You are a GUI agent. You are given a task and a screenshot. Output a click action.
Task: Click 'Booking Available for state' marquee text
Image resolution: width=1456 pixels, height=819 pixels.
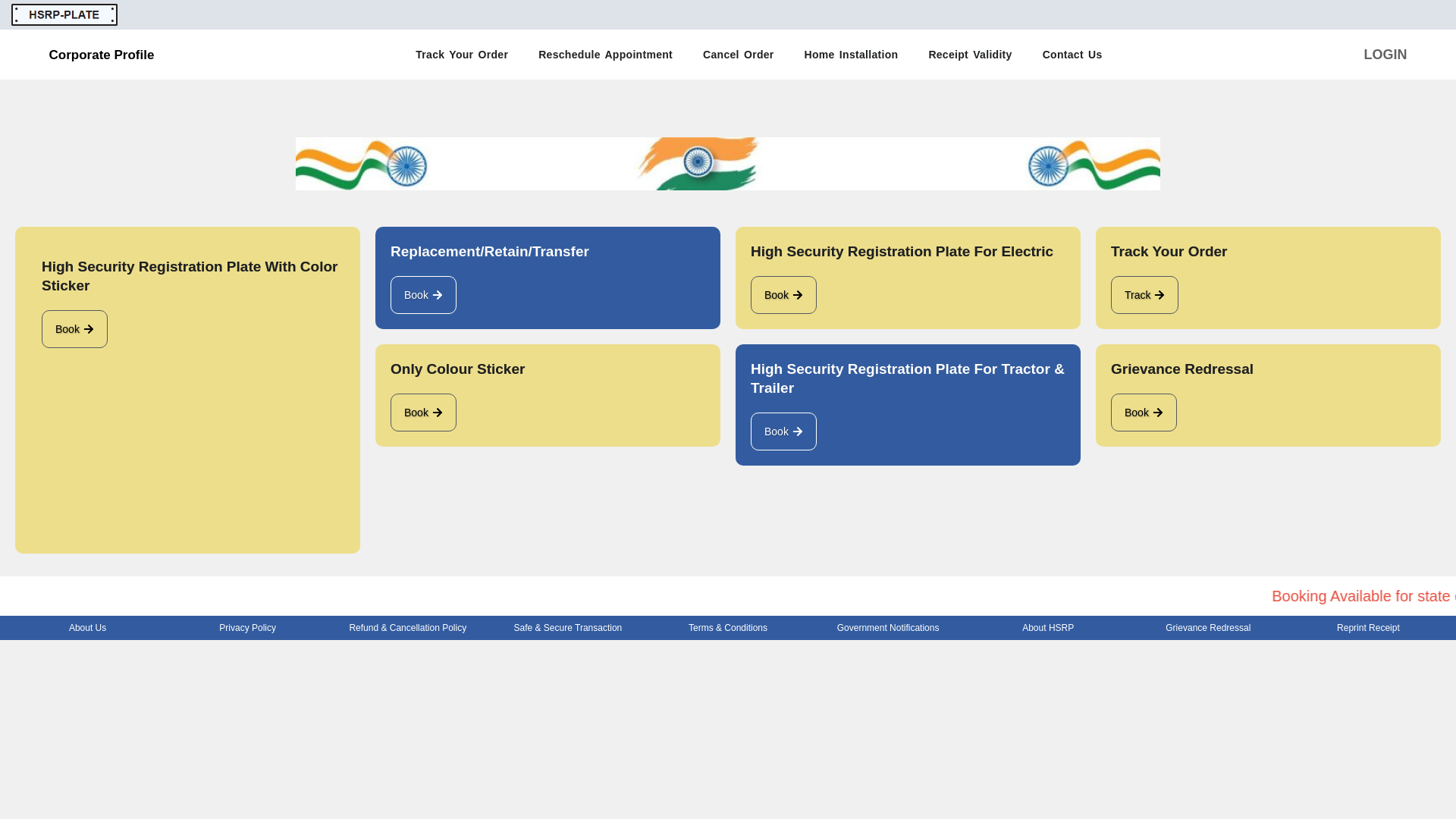(x=1363, y=596)
